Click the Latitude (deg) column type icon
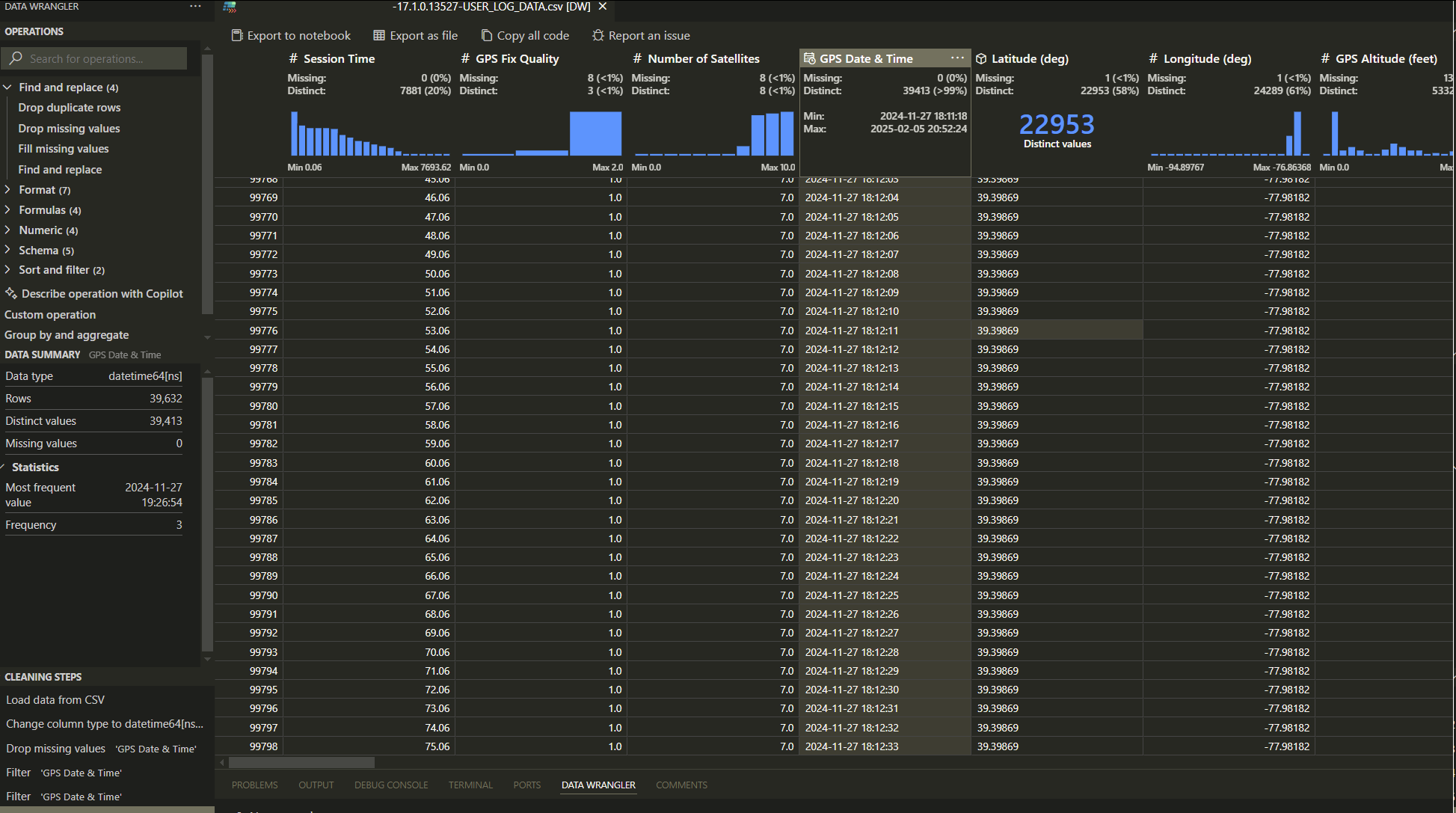Screen dimensions: 1456x813 [x=981, y=58]
